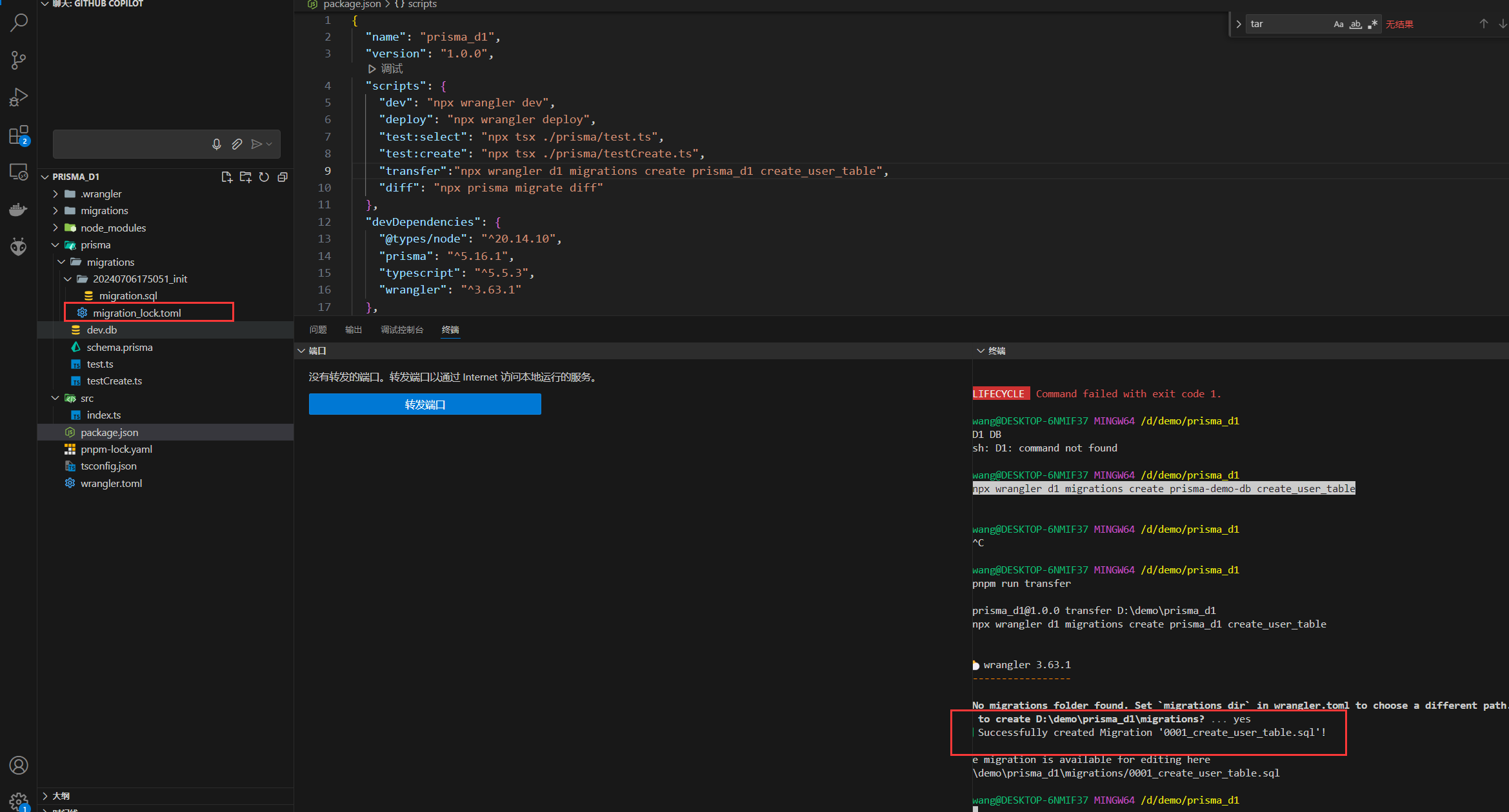Viewport: 1509px width, 812px height.
Task: Send the Copilot chat message
Action: pos(257,144)
